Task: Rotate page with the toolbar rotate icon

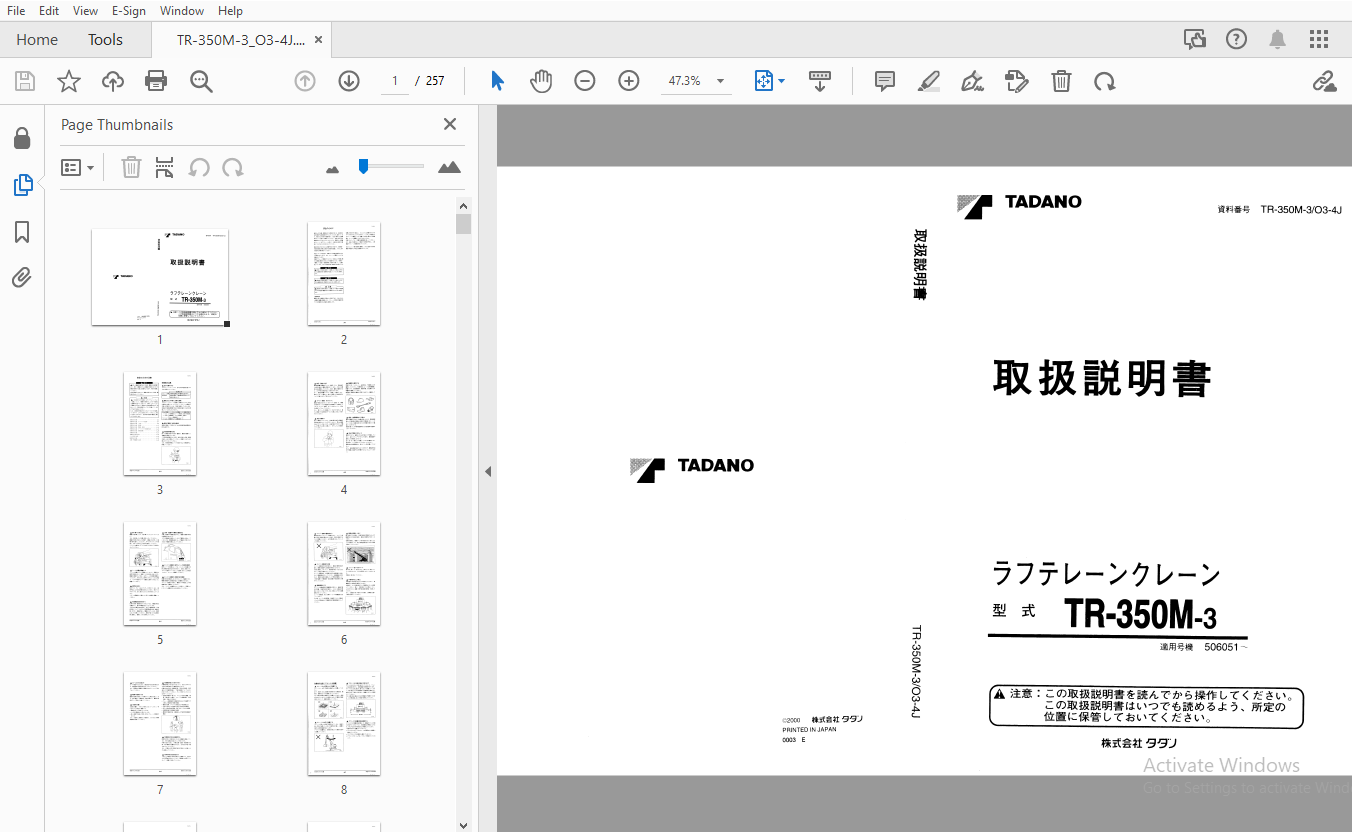Action: tap(1105, 81)
